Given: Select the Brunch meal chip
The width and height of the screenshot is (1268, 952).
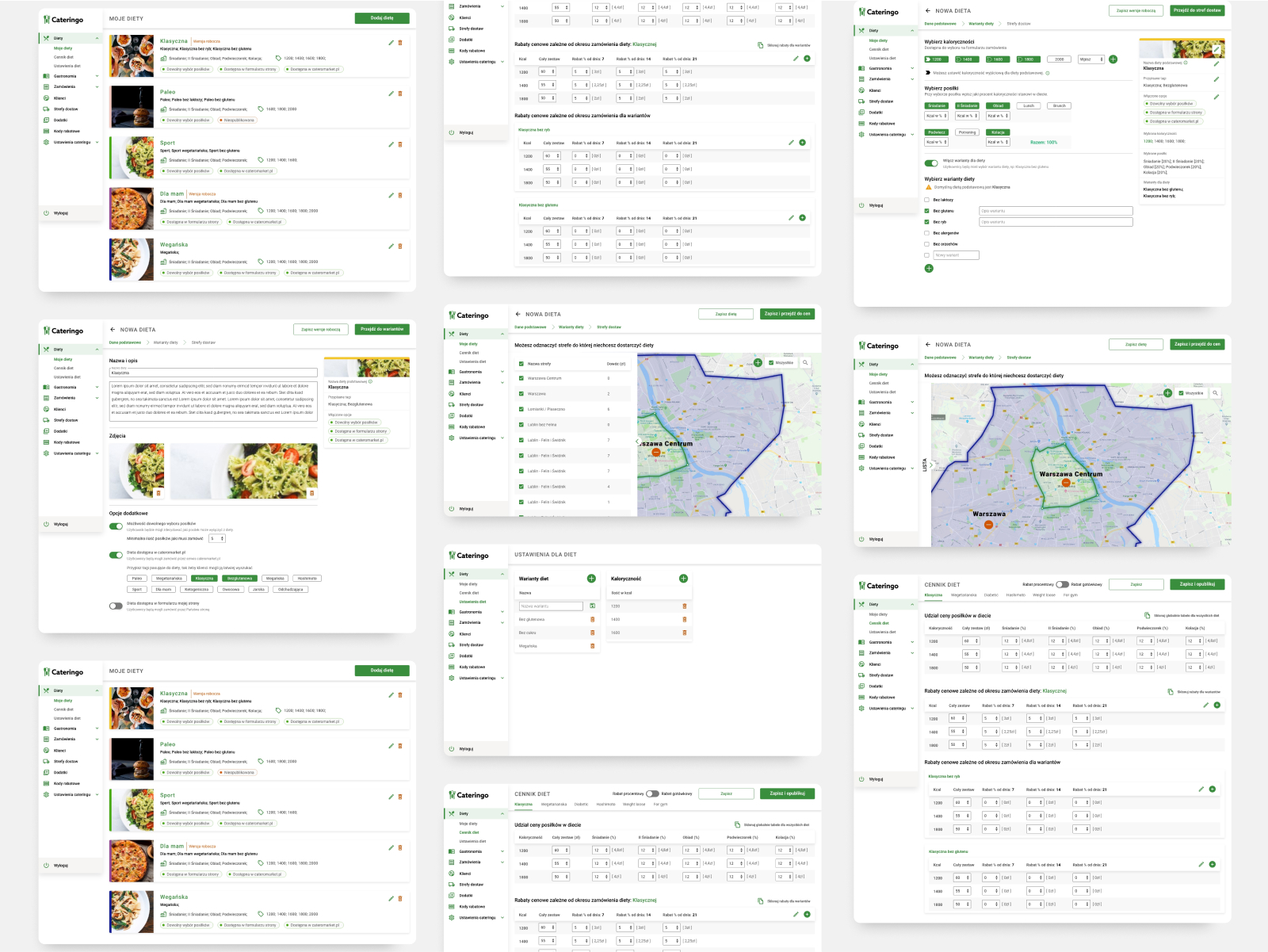Looking at the screenshot, I should 1060,105.
